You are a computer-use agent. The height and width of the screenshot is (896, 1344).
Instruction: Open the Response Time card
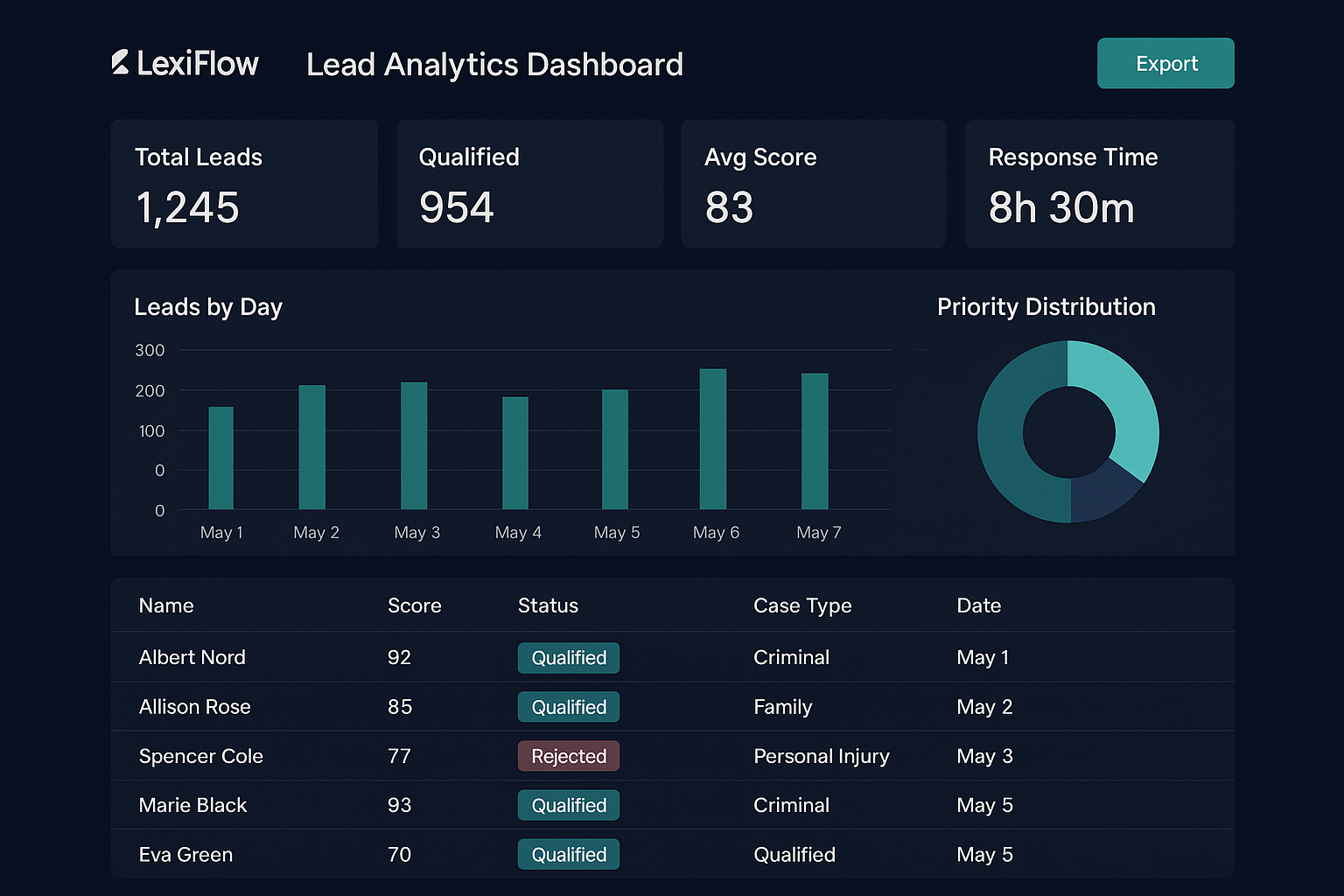[1099, 184]
